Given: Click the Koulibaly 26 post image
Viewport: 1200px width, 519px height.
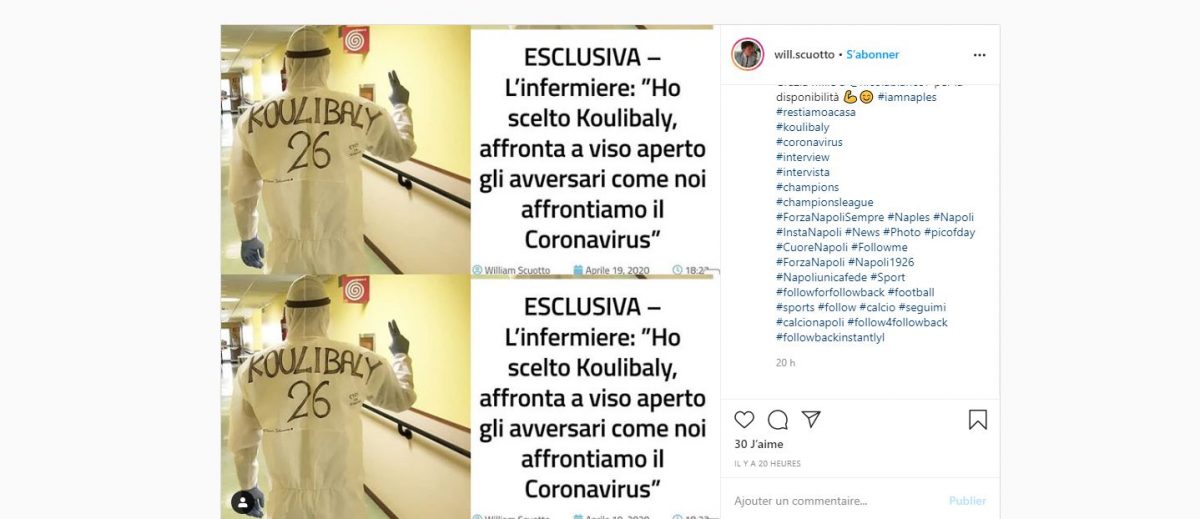Looking at the screenshot, I should (x=470, y=272).
